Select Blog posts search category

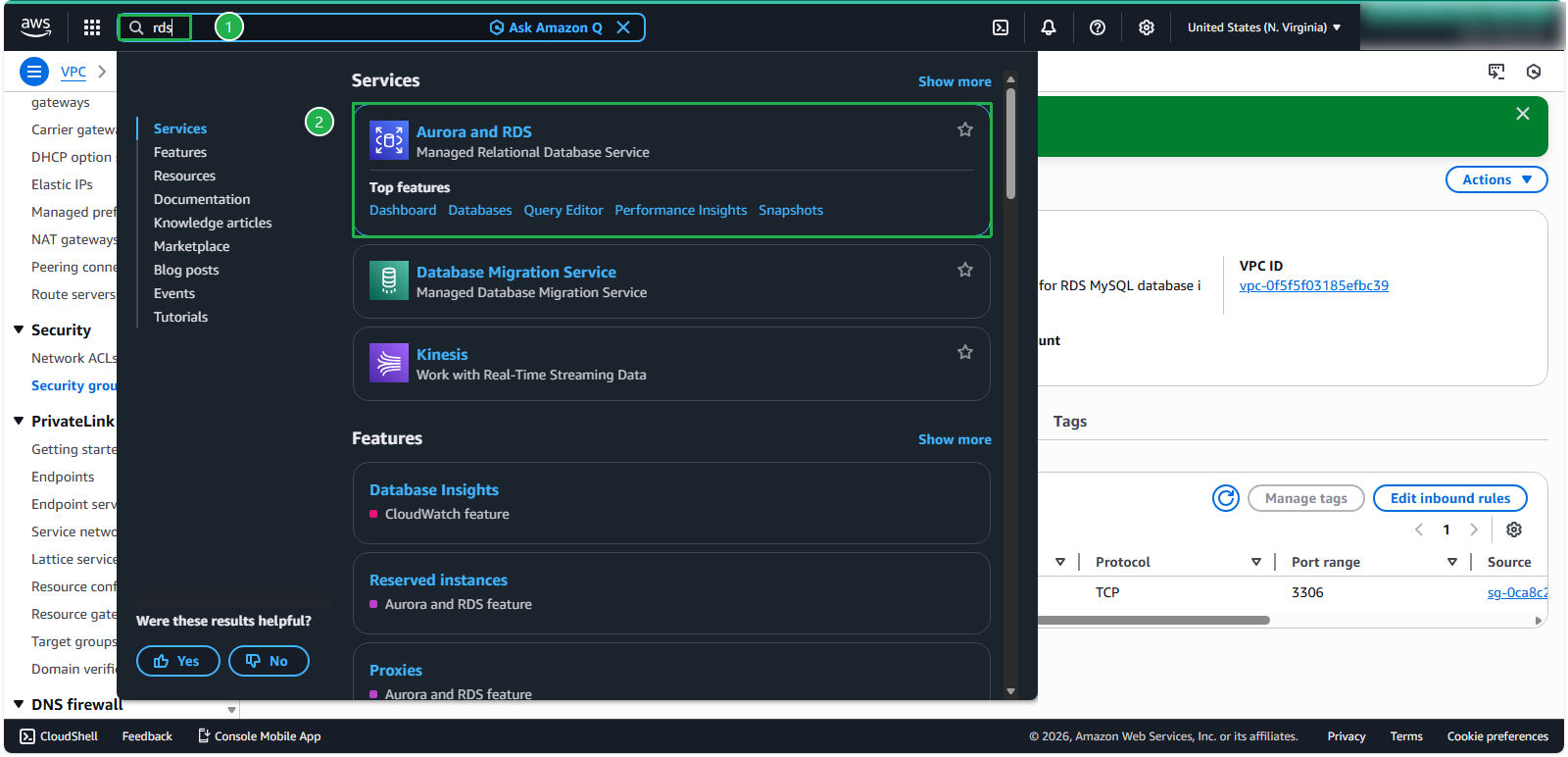[x=186, y=270]
